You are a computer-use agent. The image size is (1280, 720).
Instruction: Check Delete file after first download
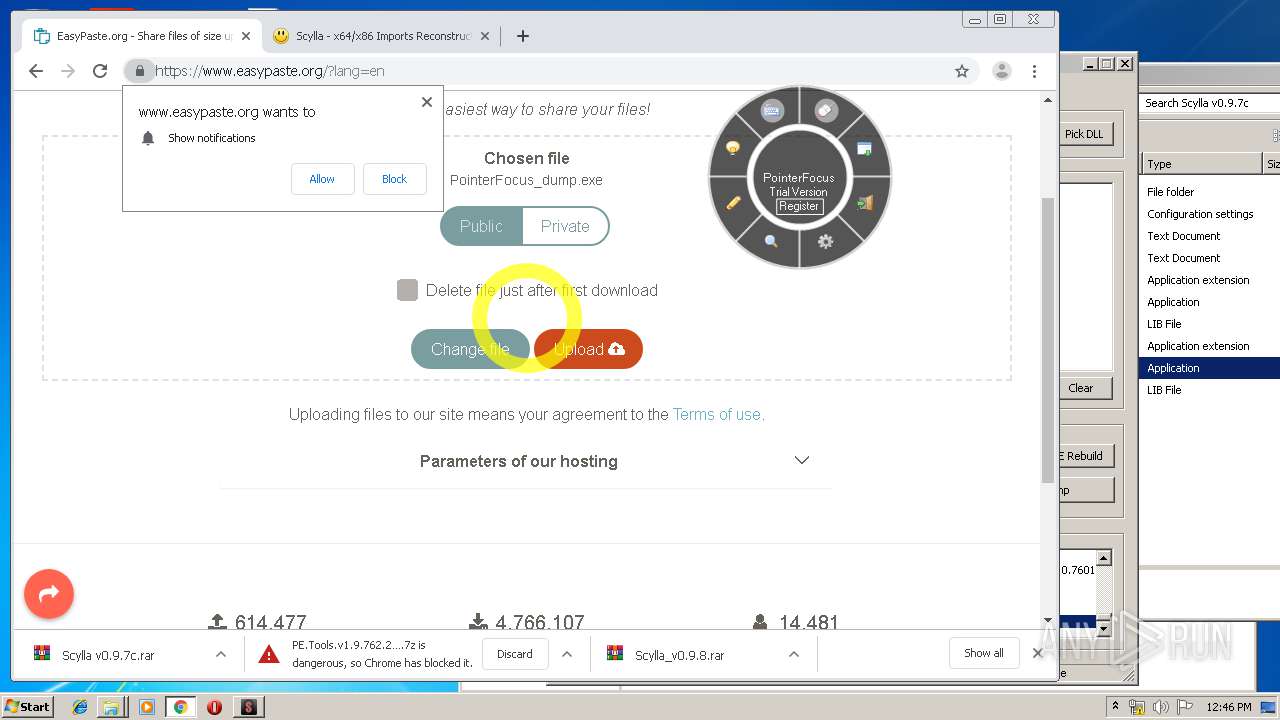[x=407, y=290]
